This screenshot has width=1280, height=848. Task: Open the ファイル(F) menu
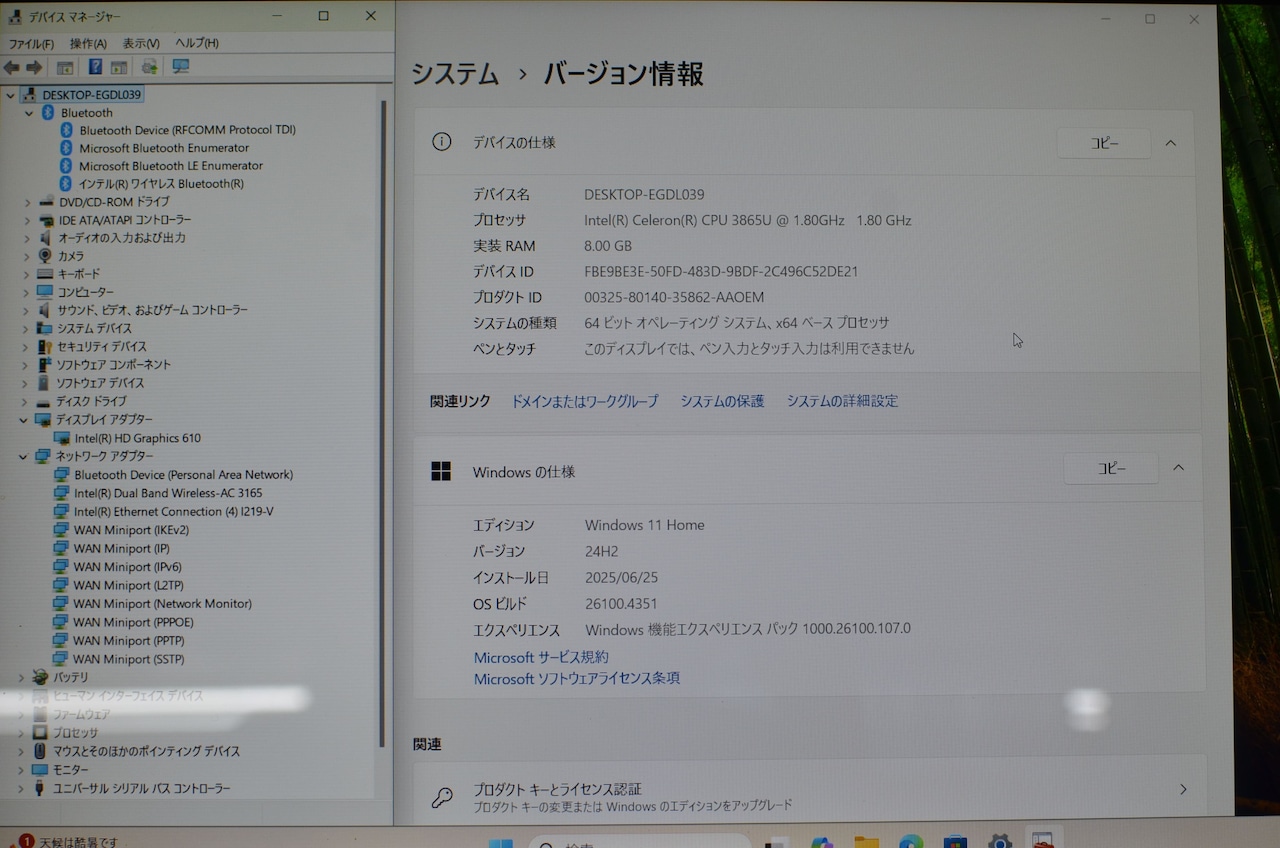point(31,43)
